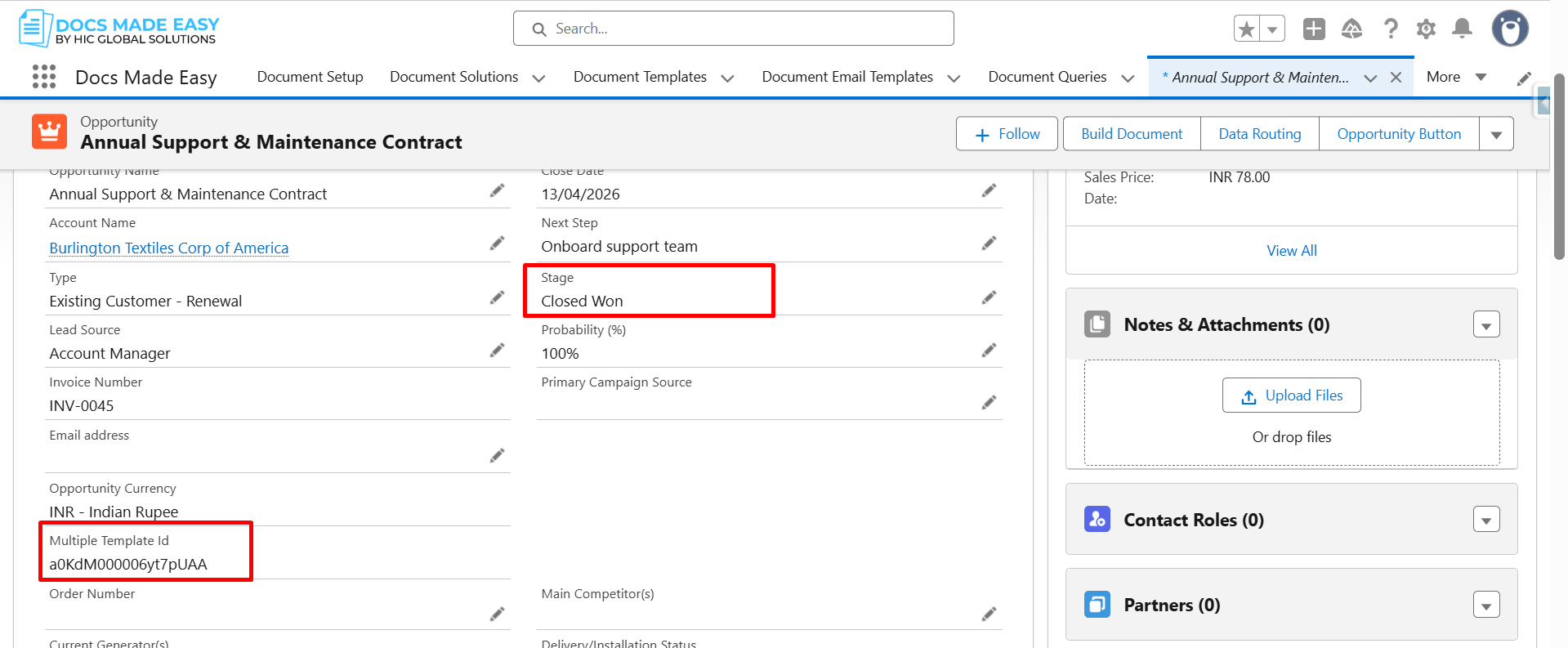Expand Document Solutions menu chevron
This screenshot has width=1568, height=648.
pos(538,78)
